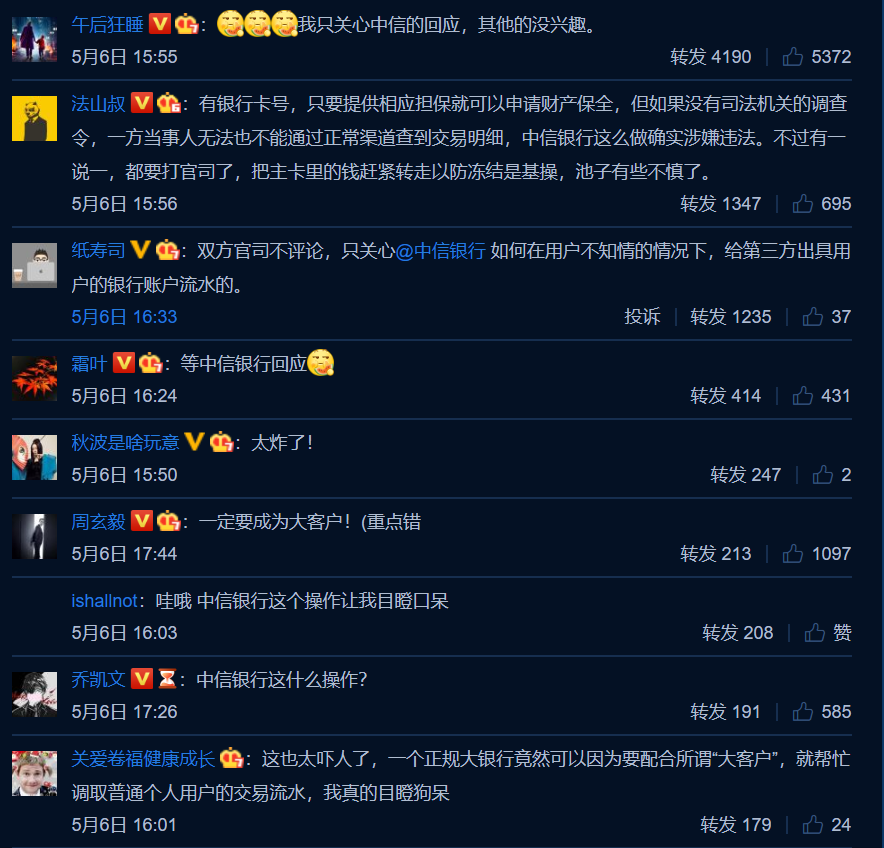Image resolution: width=884 pixels, height=848 pixels.
Task: Click 转发 191 on 乔凯文's comment
Action: coord(726,712)
